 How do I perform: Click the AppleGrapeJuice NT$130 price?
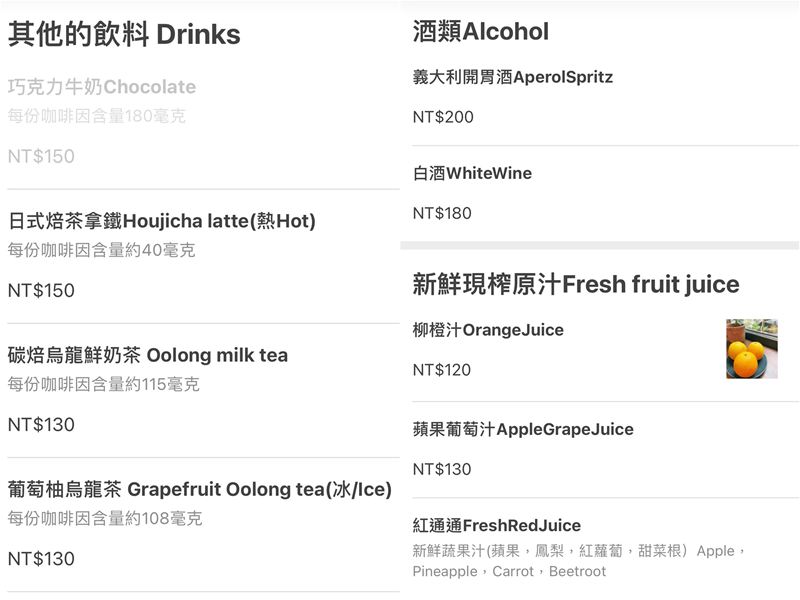(442, 469)
